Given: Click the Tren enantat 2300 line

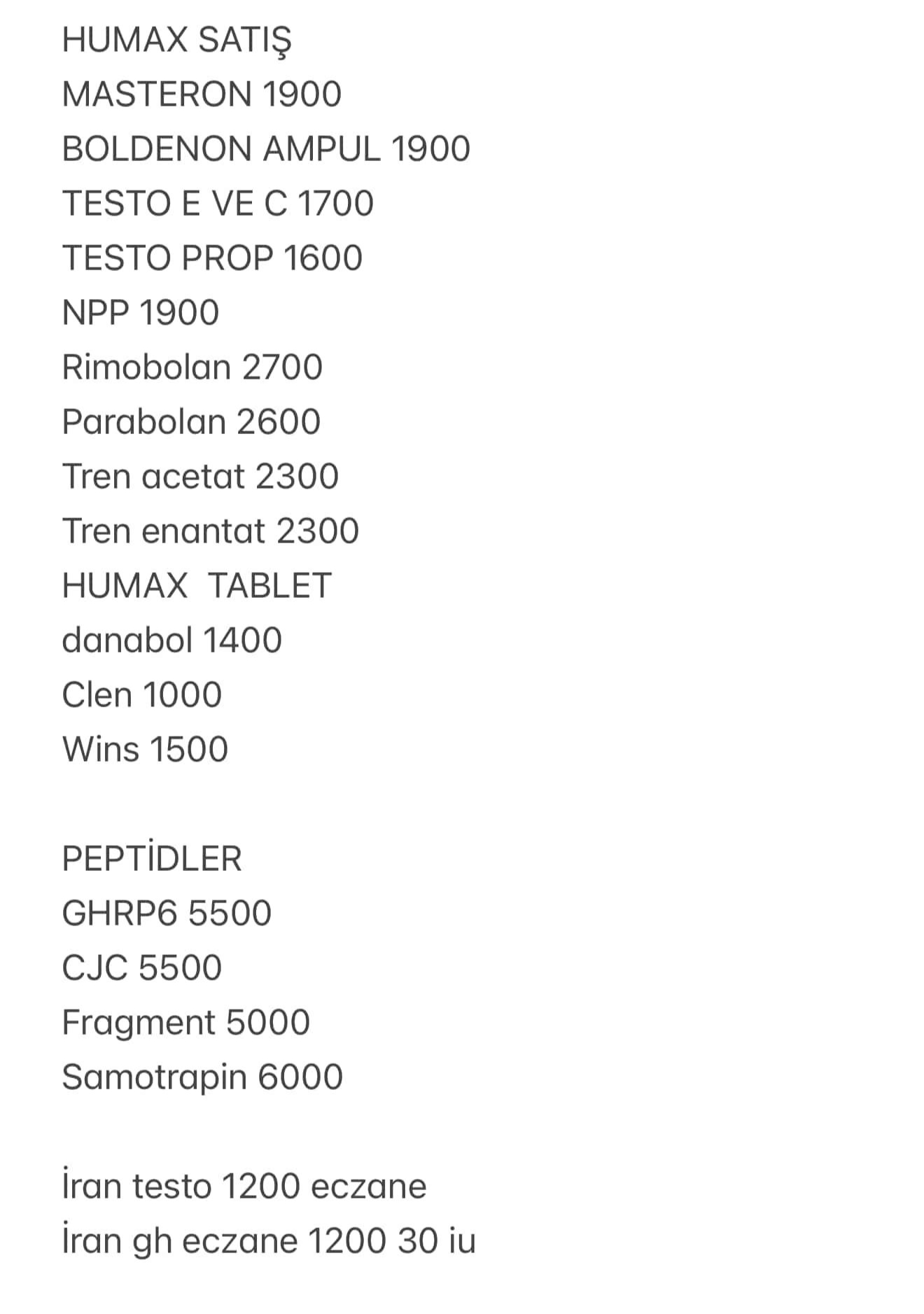Looking at the screenshot, I should (211, 531).
